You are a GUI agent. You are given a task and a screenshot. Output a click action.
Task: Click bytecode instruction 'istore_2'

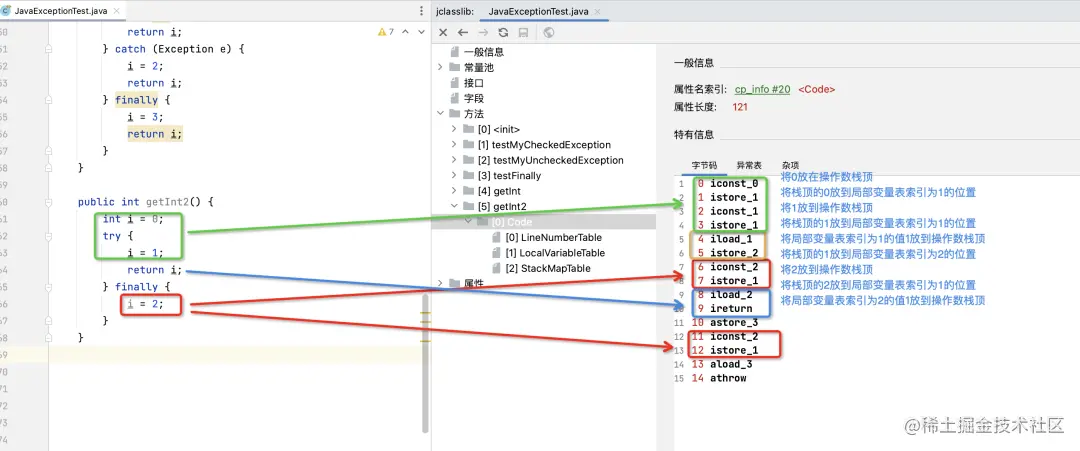tap(734, 253)
